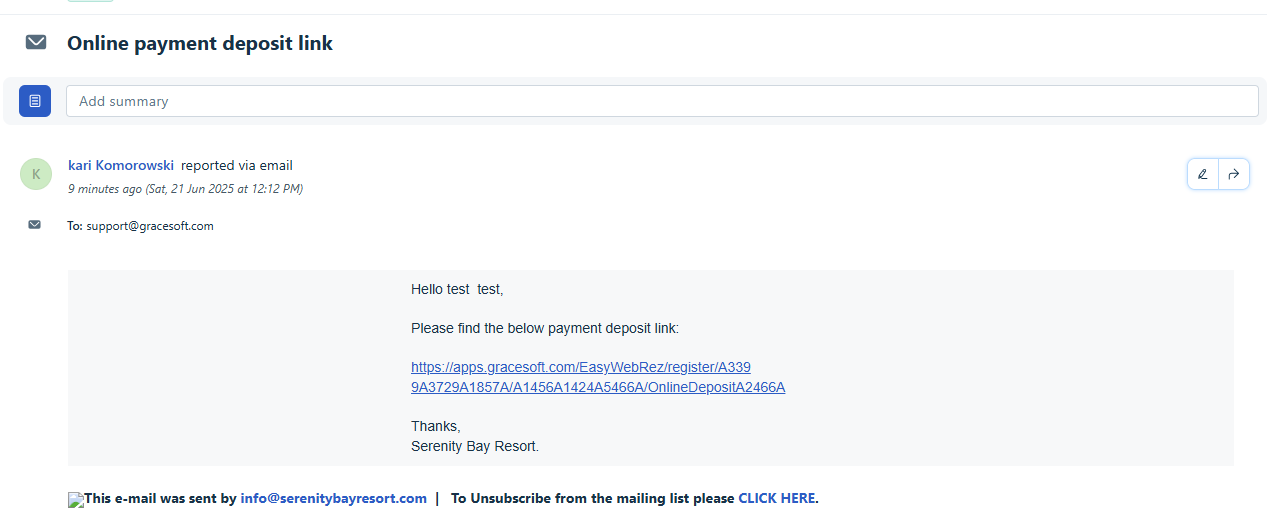
Task: Click the reported via email label
Action: 237,165
